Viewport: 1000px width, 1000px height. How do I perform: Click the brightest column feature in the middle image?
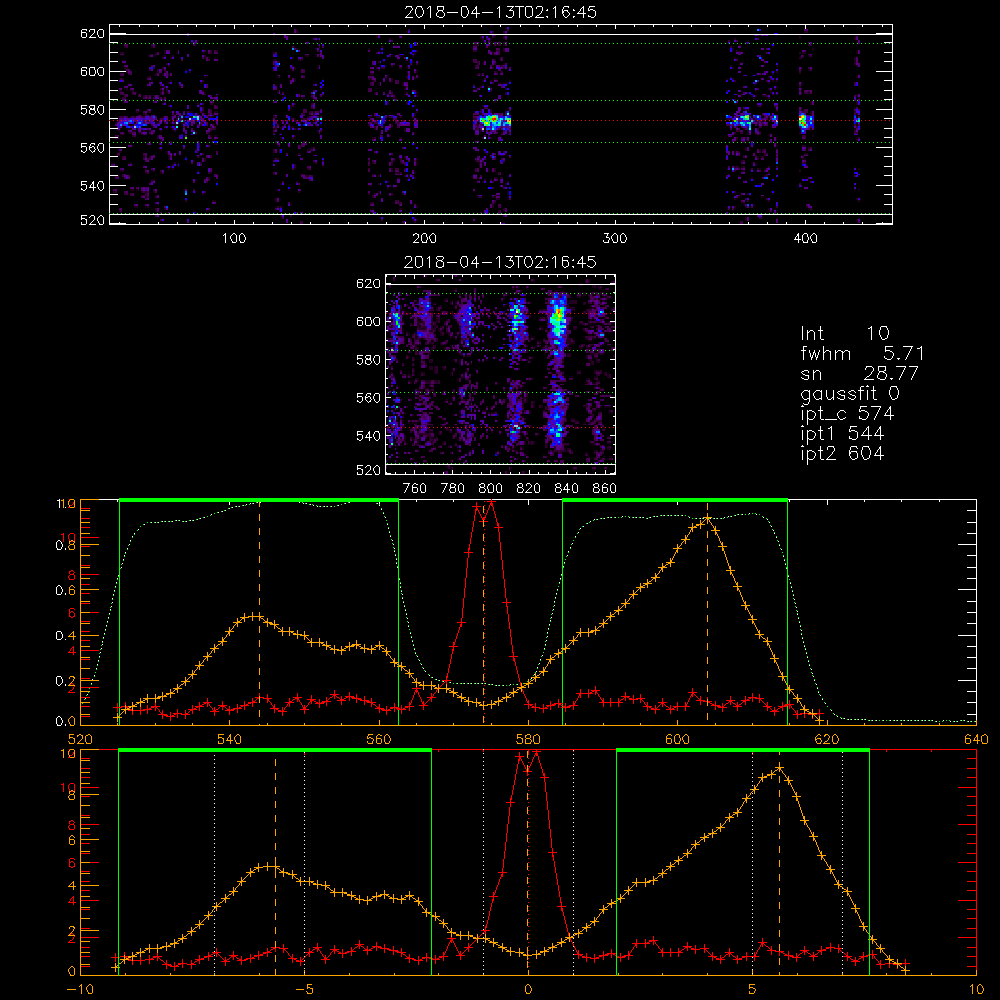point(558,322)
